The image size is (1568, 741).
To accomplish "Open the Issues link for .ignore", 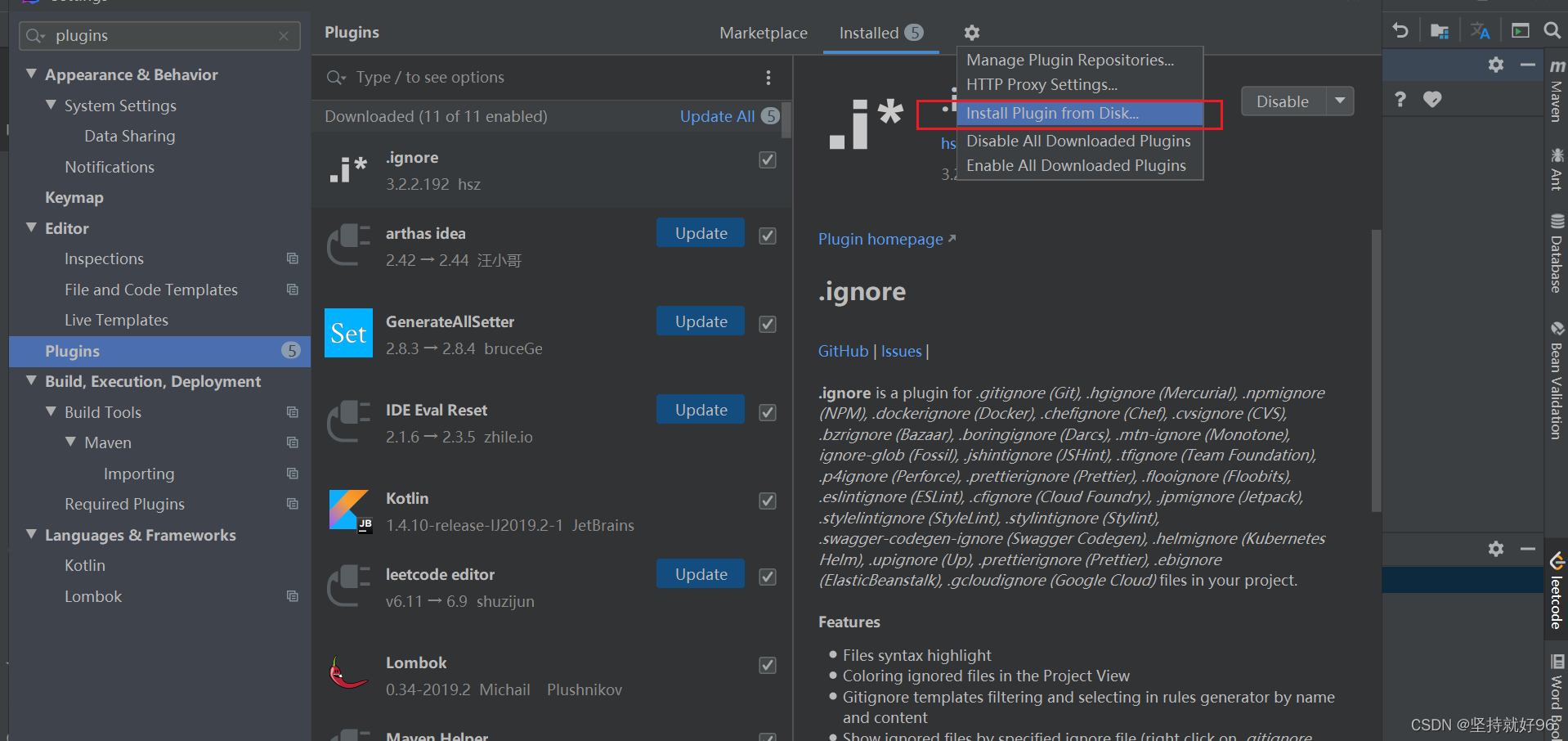I will click(901, 351).
